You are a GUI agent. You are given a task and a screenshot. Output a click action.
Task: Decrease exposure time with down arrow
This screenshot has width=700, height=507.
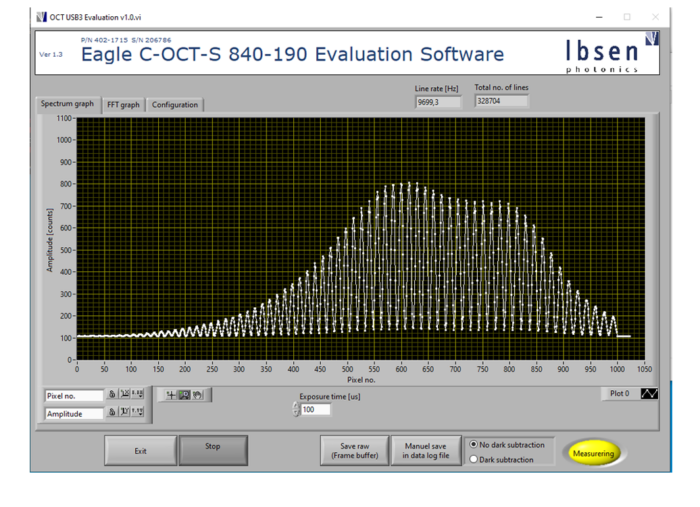tap(296, 413)
